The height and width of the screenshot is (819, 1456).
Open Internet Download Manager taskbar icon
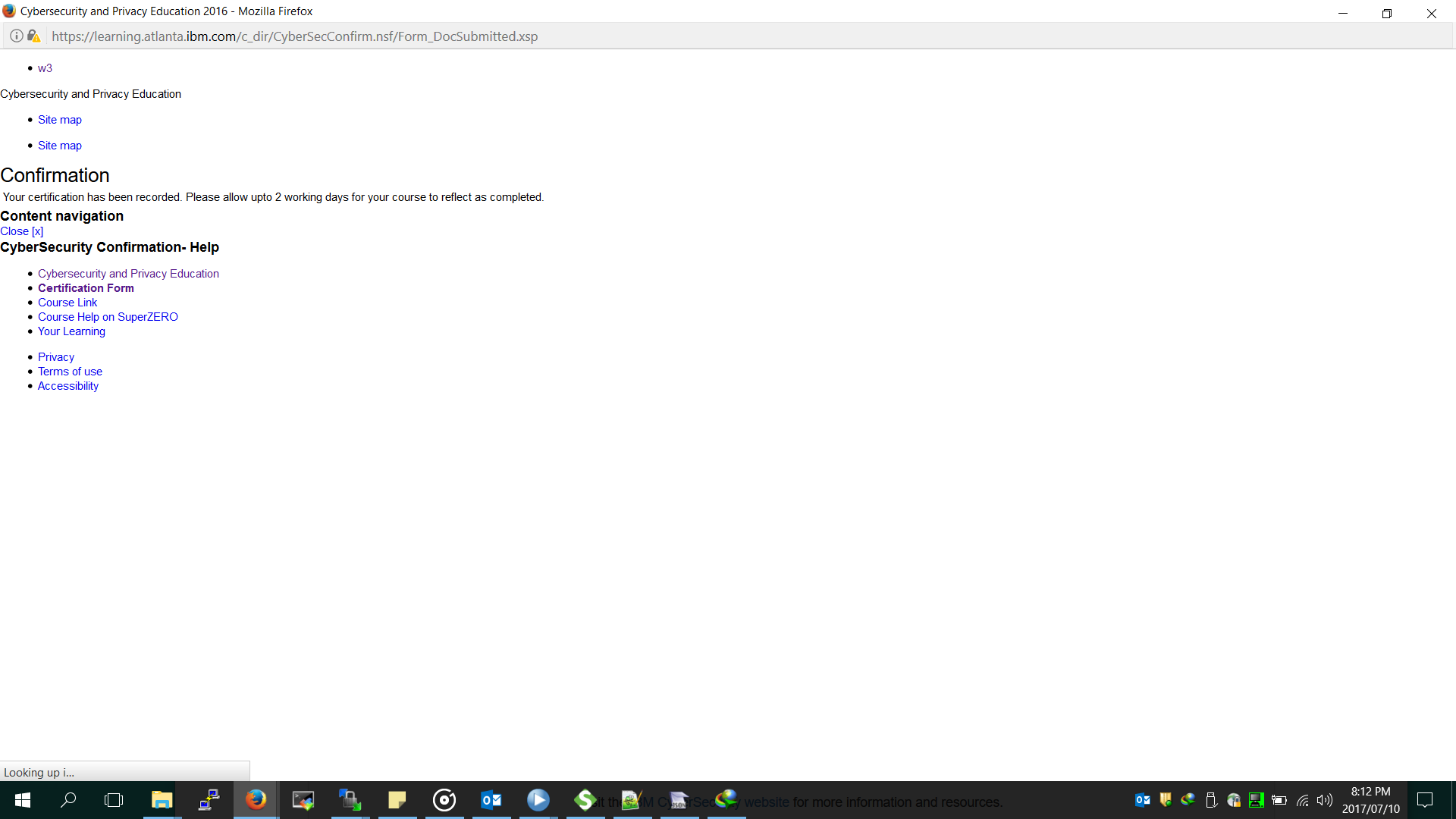[726, 800]
